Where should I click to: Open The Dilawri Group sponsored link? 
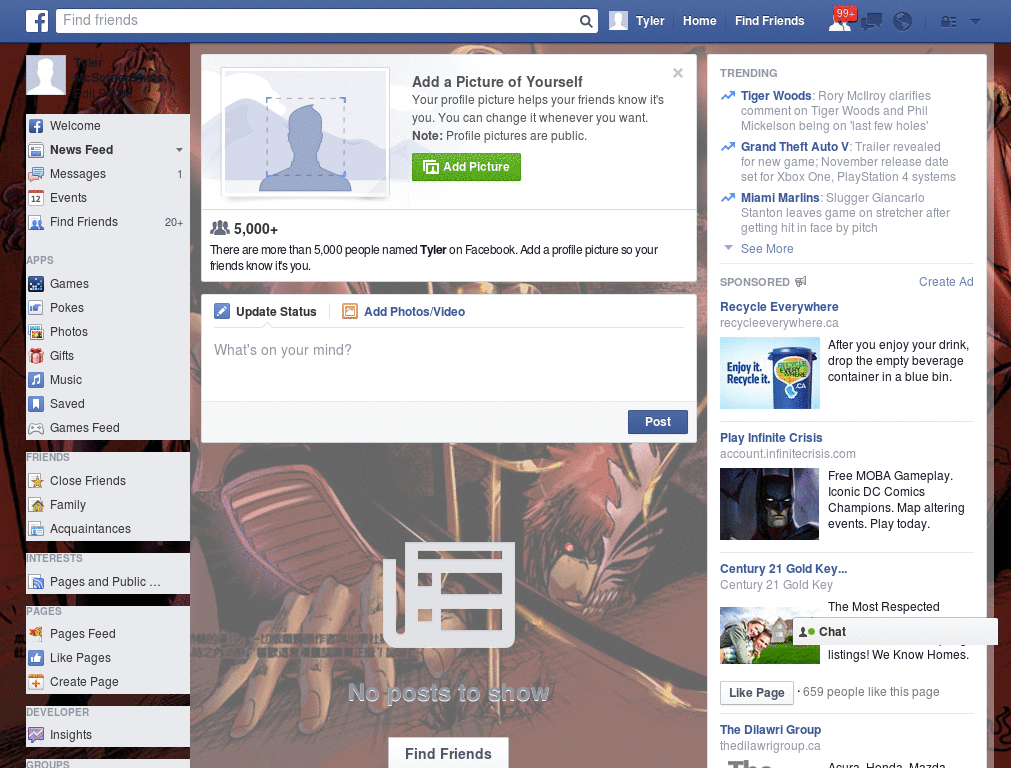[770, 729]
